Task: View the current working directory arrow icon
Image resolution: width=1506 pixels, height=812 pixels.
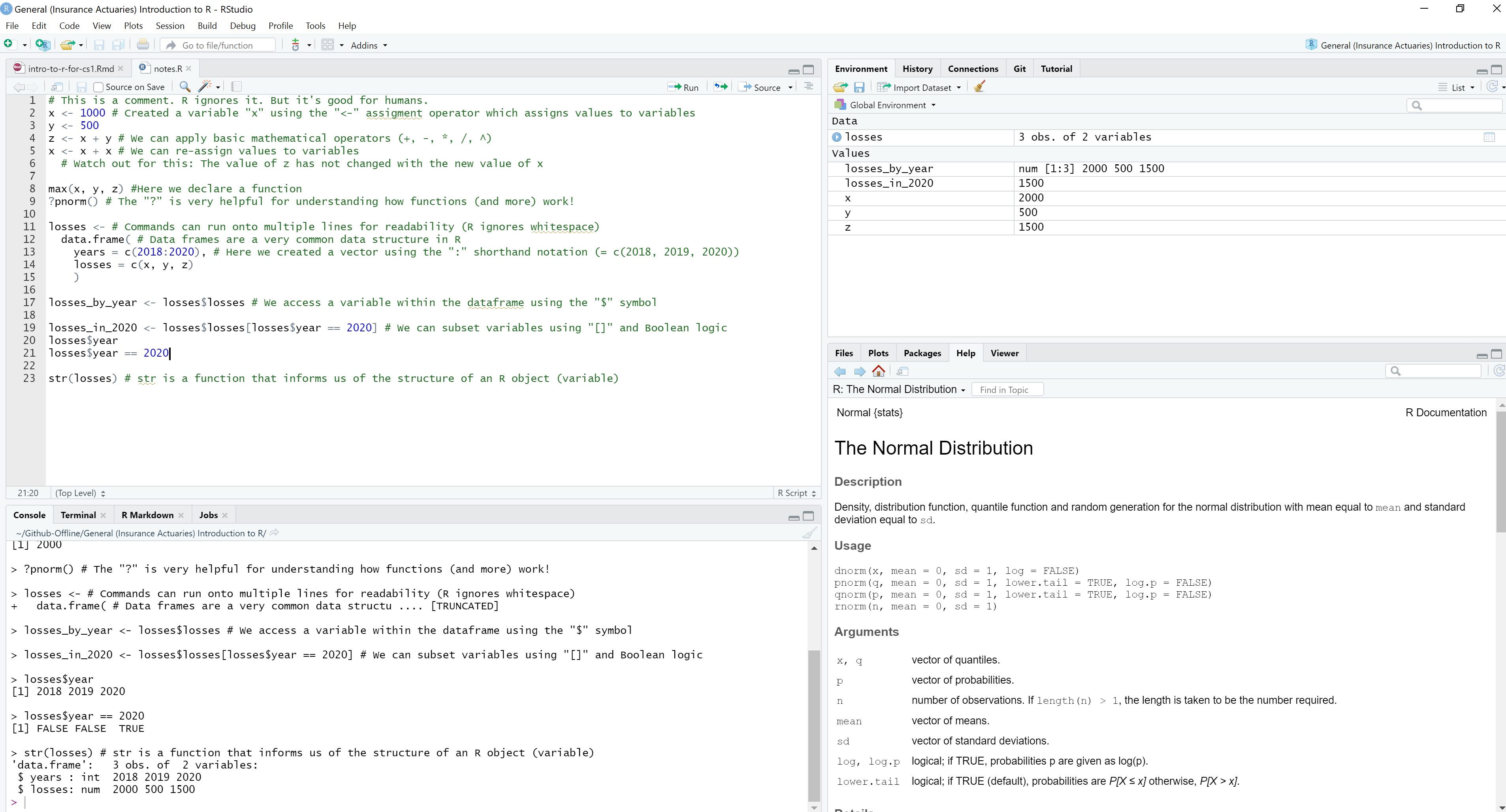Action: (x=274, y=532)
